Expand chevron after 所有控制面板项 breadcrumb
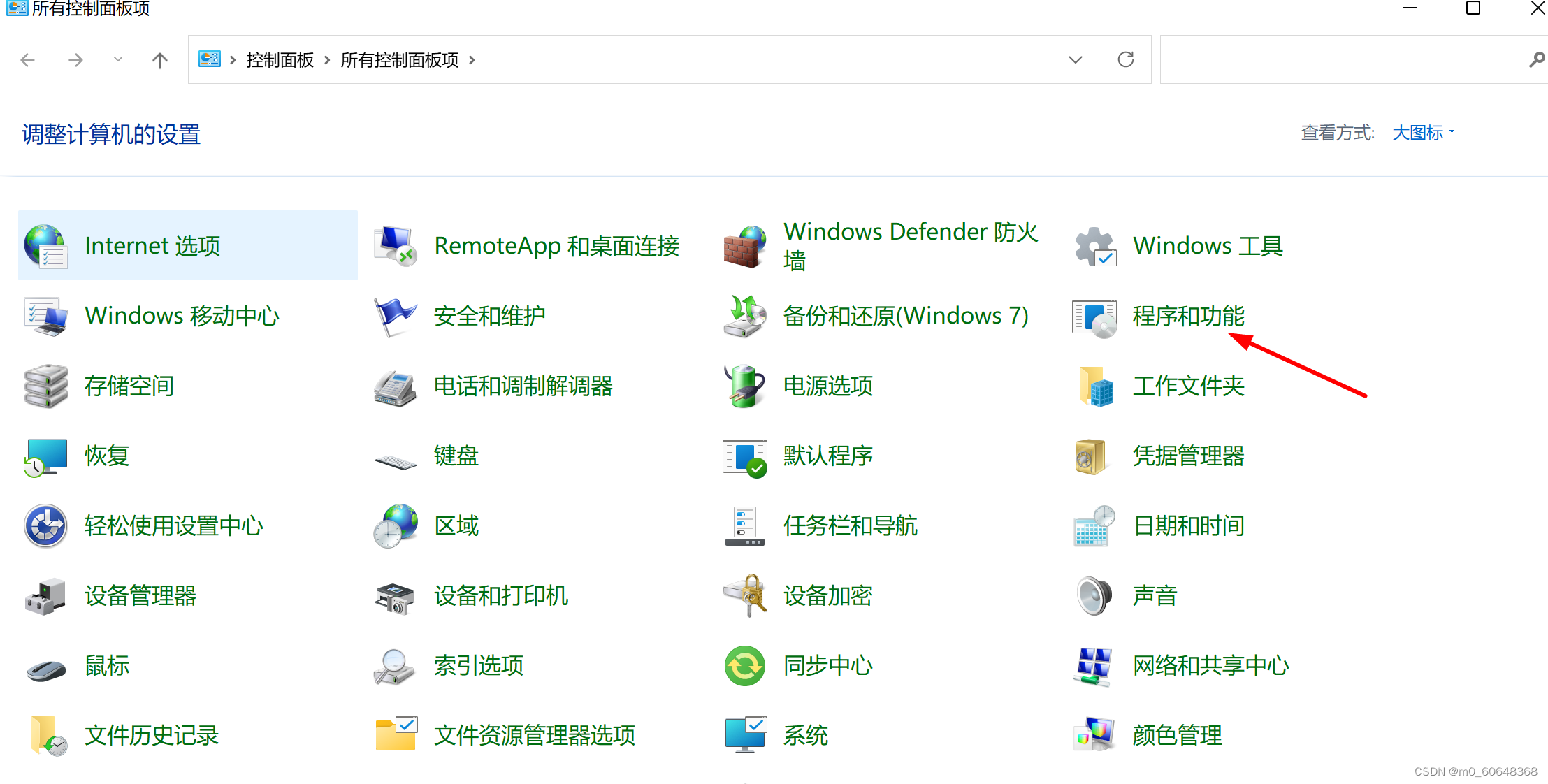Viewport: 1548px width, 784px height. pyautogui.click(x=472, y=60)
